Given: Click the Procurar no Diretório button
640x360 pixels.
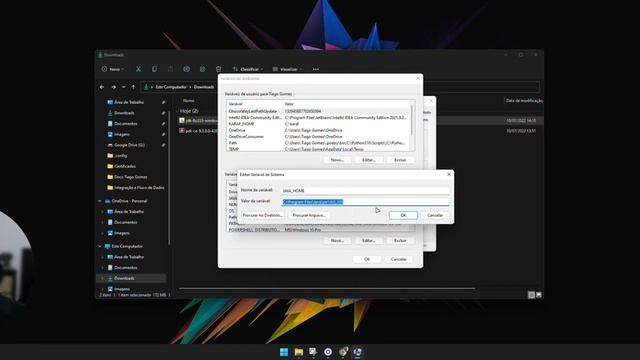Looking at the screenshot, I should (x=262, y=215).
